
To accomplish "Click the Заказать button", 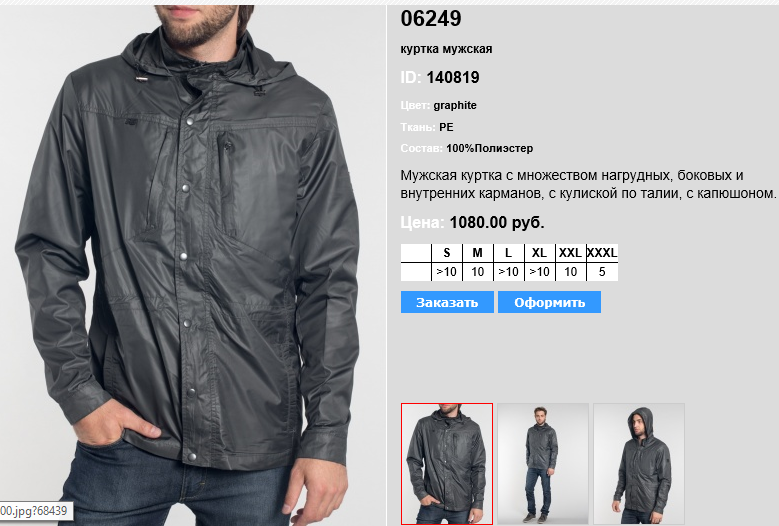I will pos(447,302).
